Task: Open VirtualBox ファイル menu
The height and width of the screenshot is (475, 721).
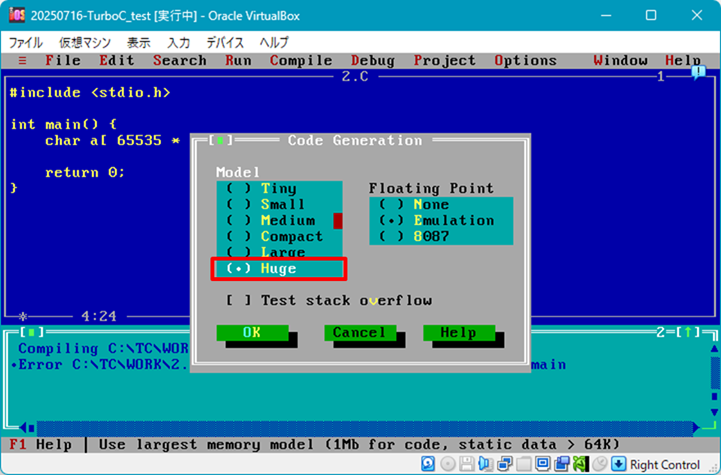Action: [x=26, y=42]
